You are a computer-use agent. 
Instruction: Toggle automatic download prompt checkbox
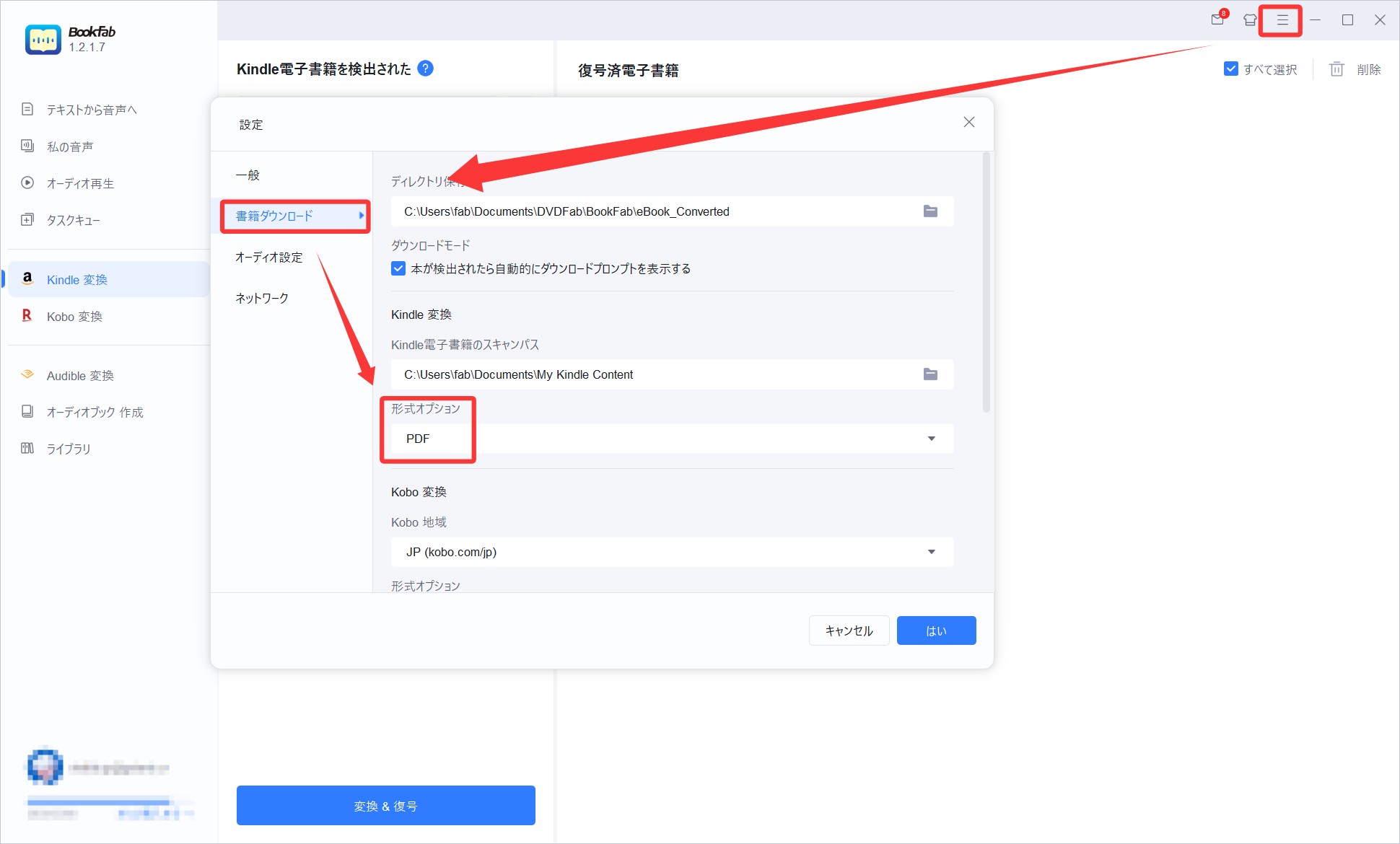tap(398, 268)
